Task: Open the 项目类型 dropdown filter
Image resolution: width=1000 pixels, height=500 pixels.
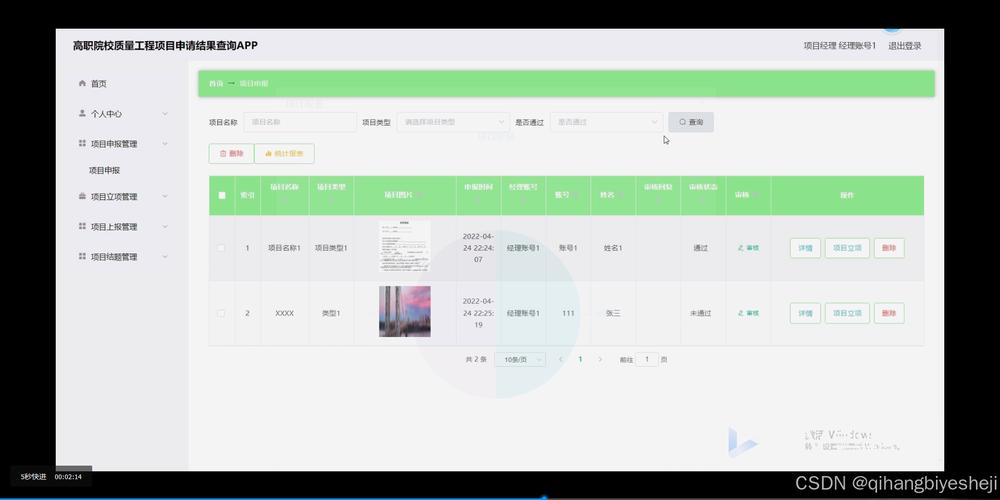Action: click(453, 122)
